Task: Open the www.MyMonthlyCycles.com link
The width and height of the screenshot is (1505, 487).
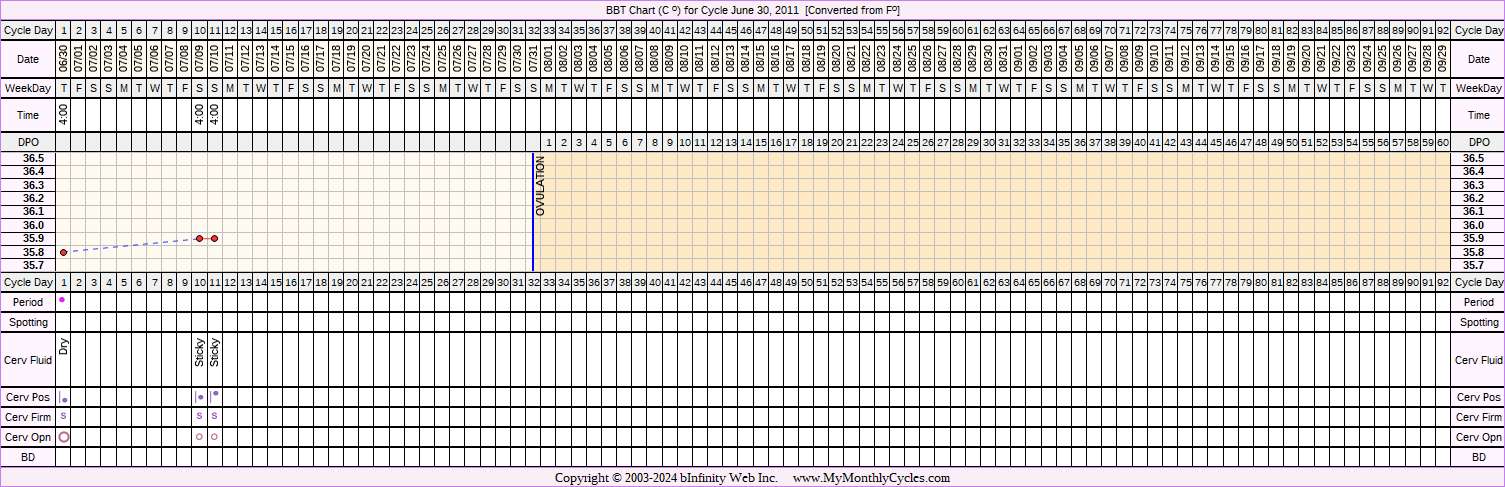Action: (871, 478)
